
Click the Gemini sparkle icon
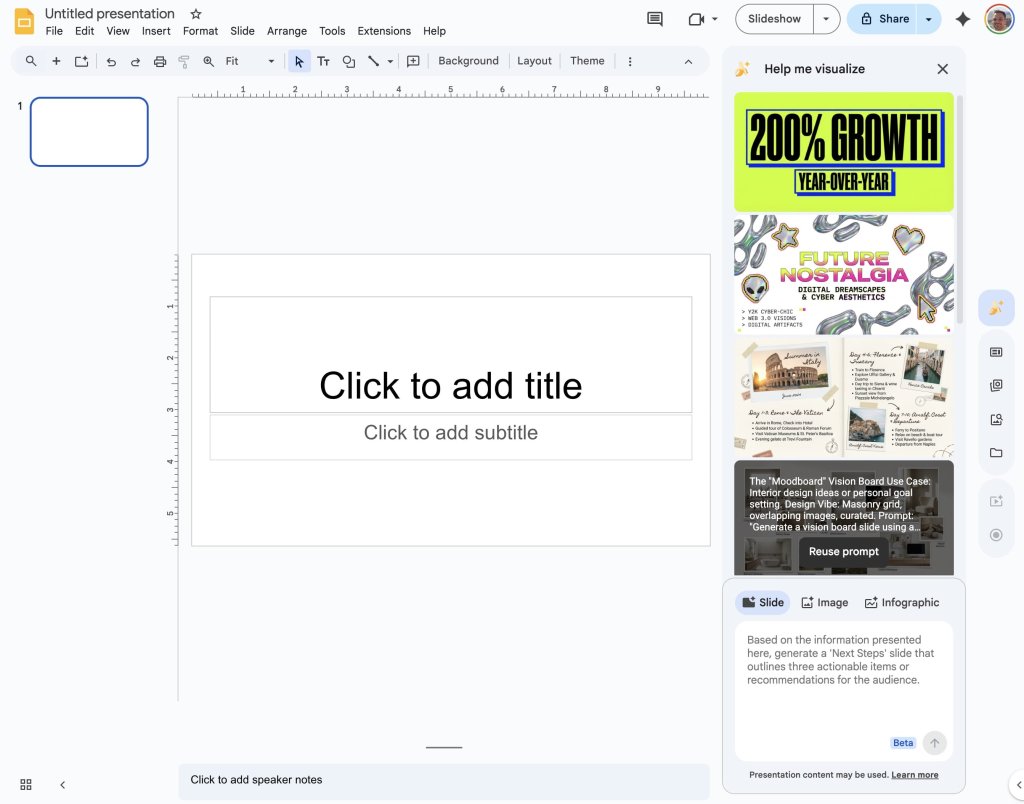[963, 19]
